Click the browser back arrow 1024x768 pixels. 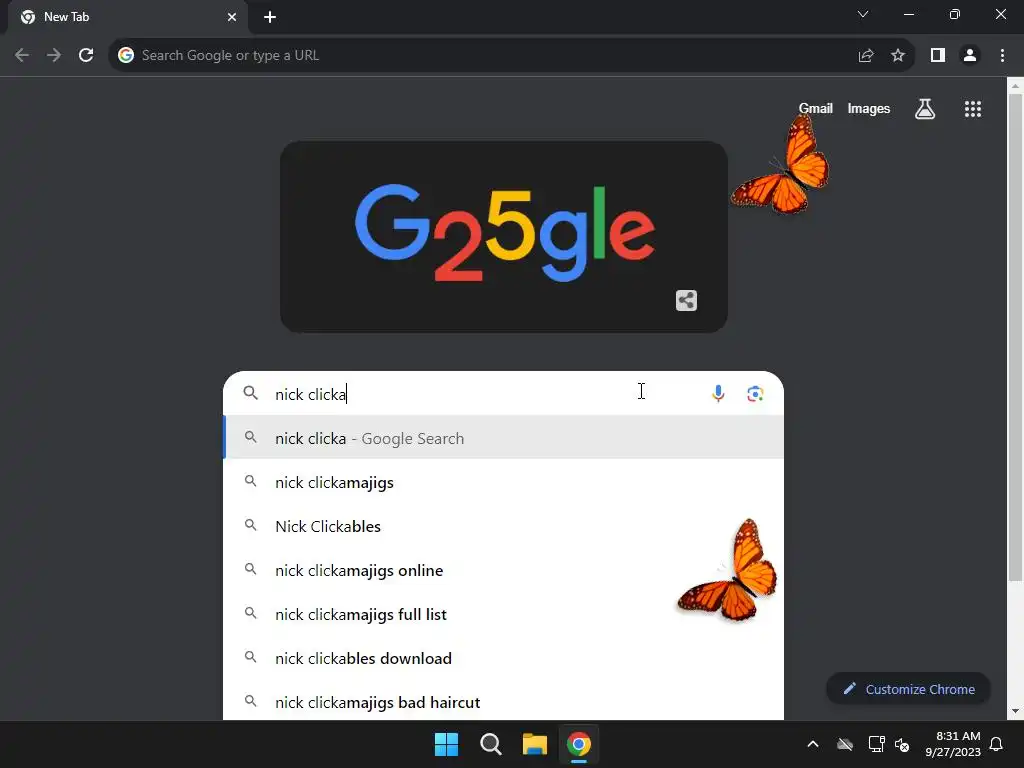[x=22, y=56]
